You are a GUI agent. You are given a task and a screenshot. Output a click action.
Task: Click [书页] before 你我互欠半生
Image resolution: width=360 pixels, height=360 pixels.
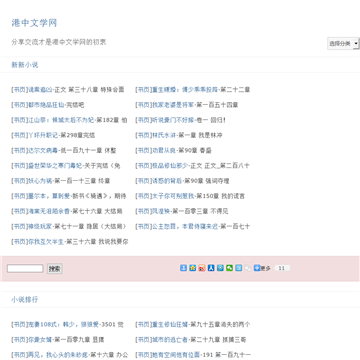pos(20,241)
